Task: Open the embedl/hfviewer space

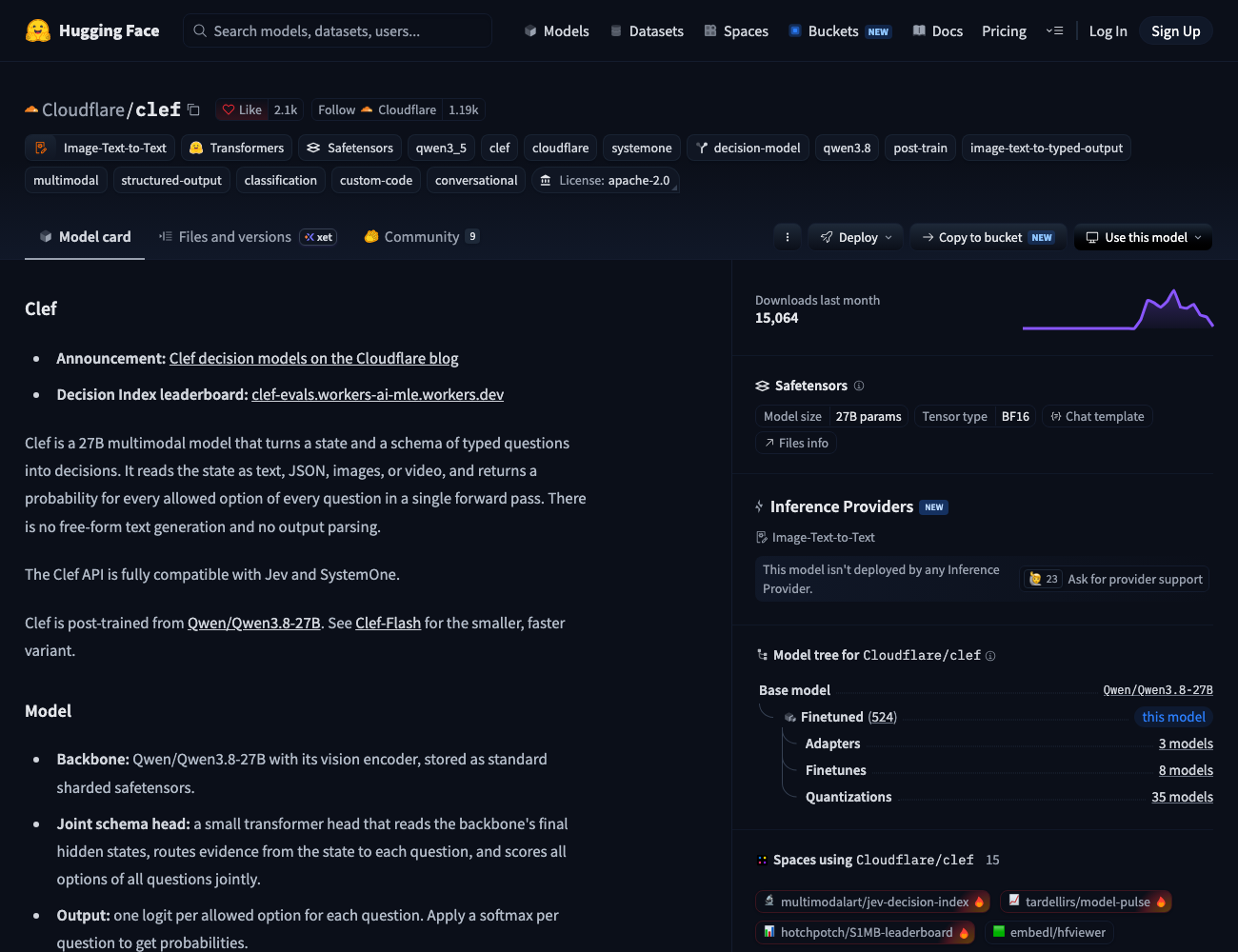Action: click(1049, 932)
